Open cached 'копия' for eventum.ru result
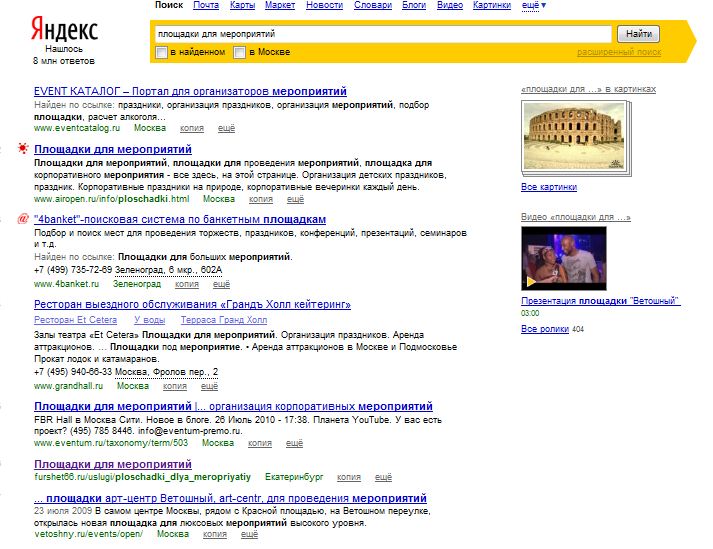 point(260,443)
